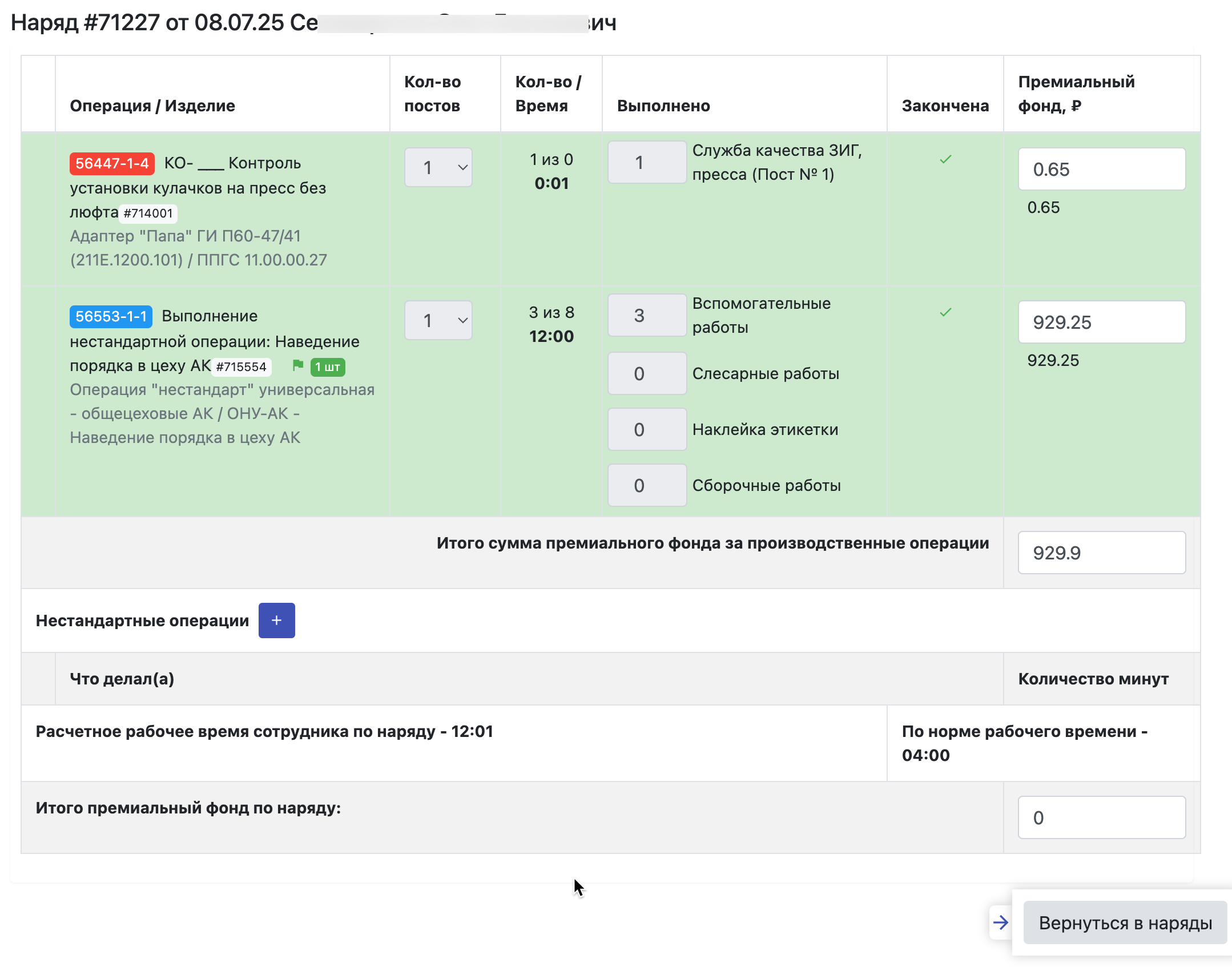Click the Наклейка этикетки quantity field
This screenshot has height=967, width=1232.
tap(646, 430)
